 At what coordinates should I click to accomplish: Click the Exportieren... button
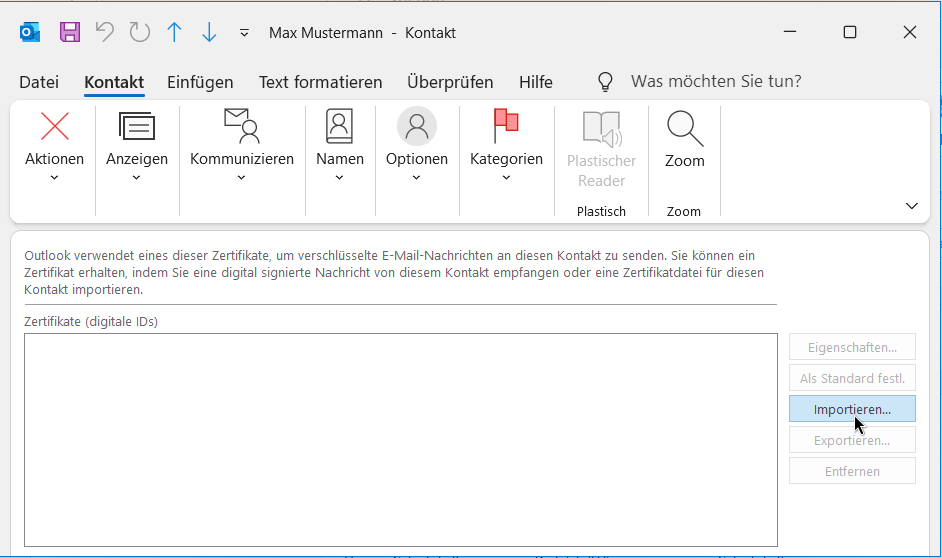(852, 440)
